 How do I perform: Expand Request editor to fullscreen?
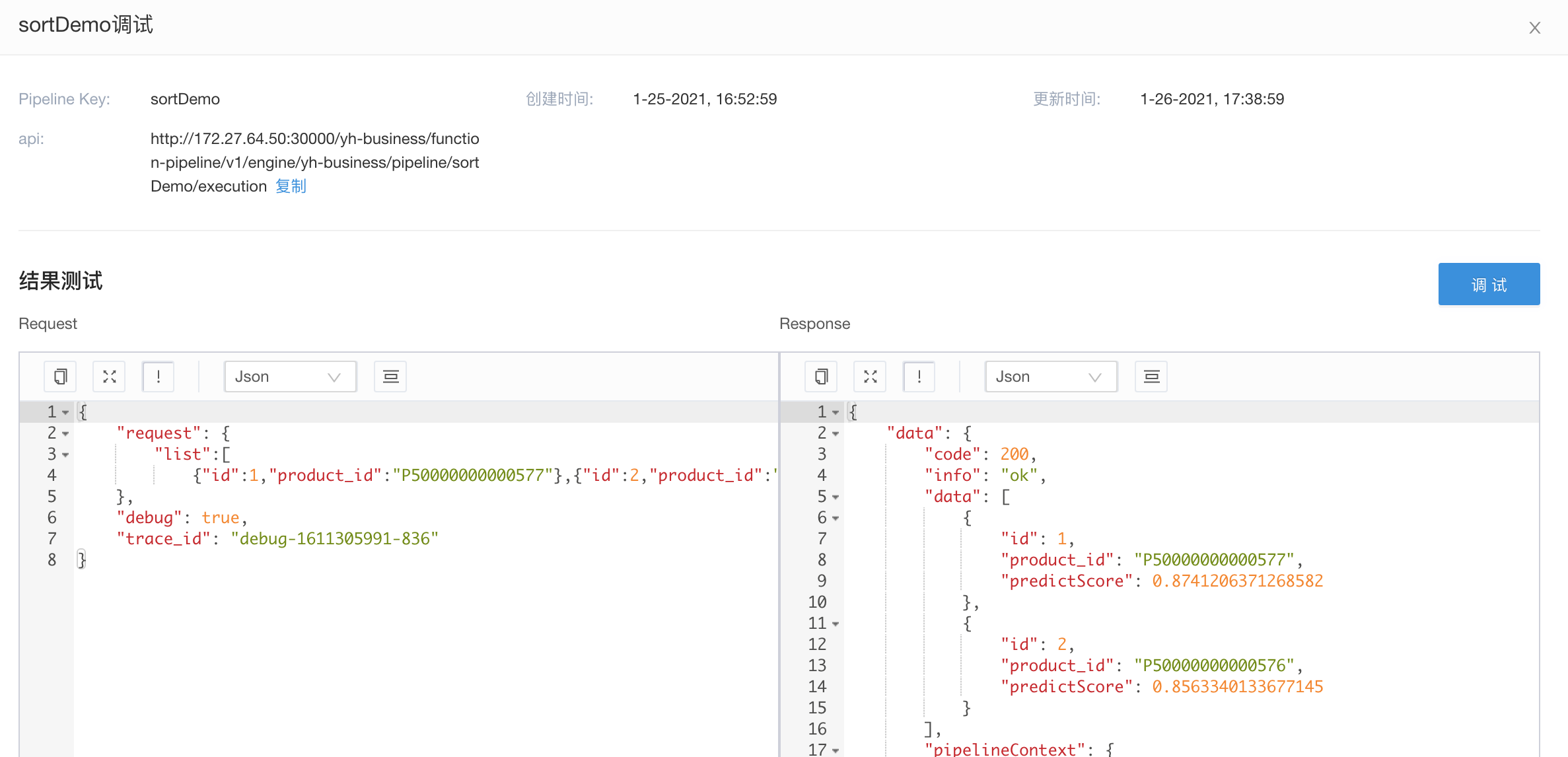click(110, 377)
